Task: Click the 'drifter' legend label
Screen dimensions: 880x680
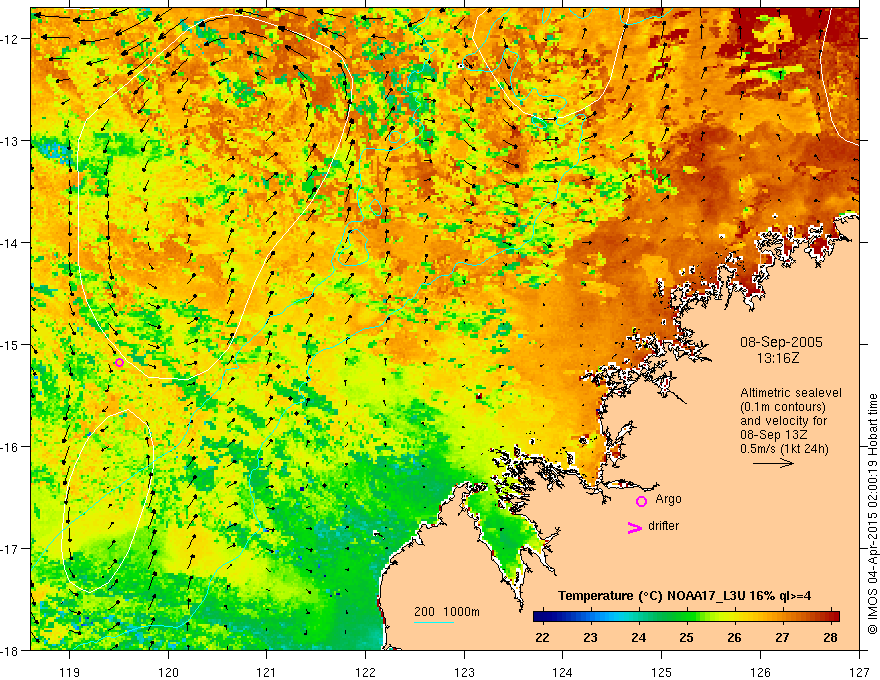Action: [x=663, y=526]
